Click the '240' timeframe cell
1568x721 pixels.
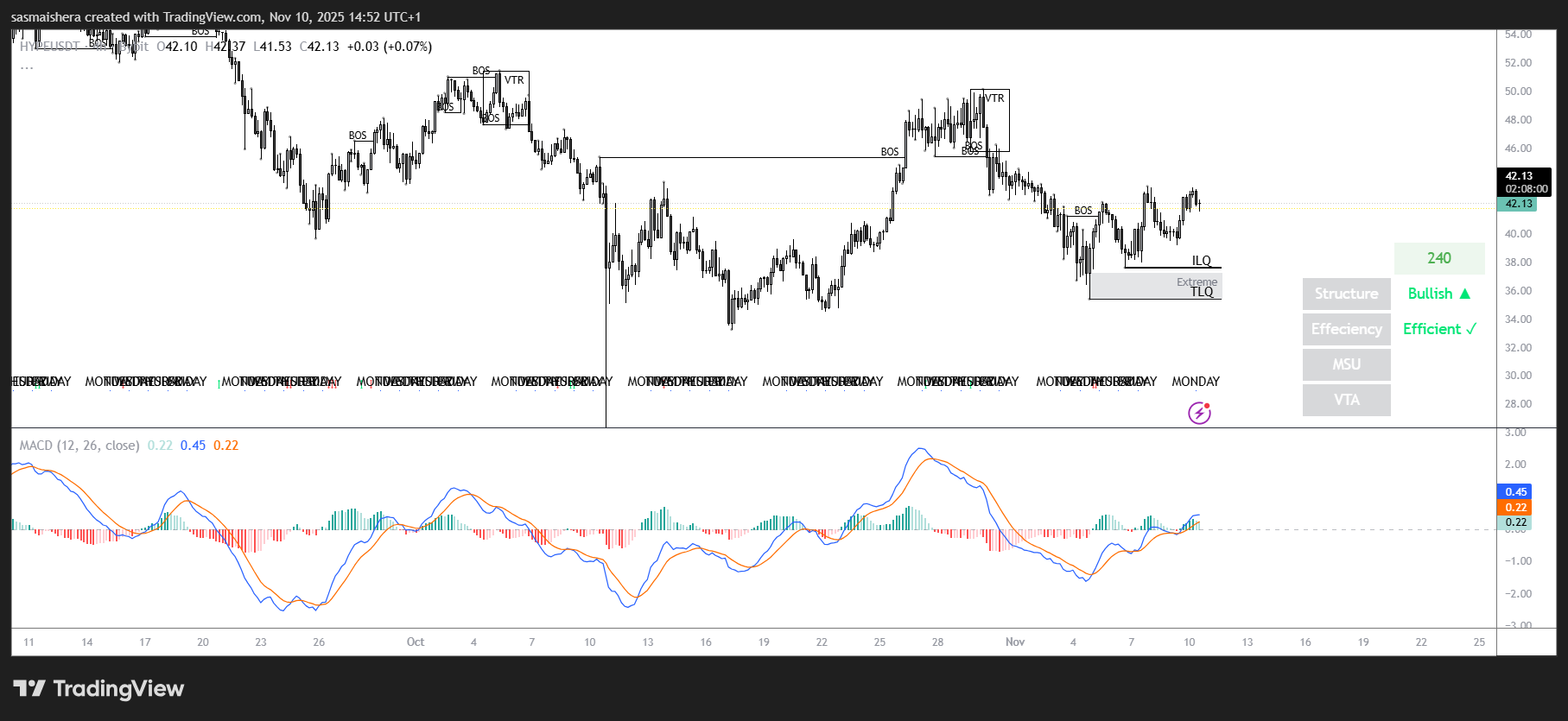(1439, 258)
